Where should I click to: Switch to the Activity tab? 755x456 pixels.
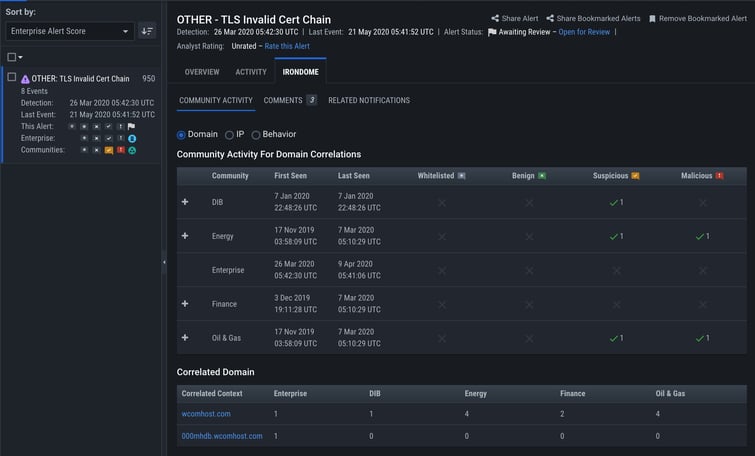(x=251, y=72)
